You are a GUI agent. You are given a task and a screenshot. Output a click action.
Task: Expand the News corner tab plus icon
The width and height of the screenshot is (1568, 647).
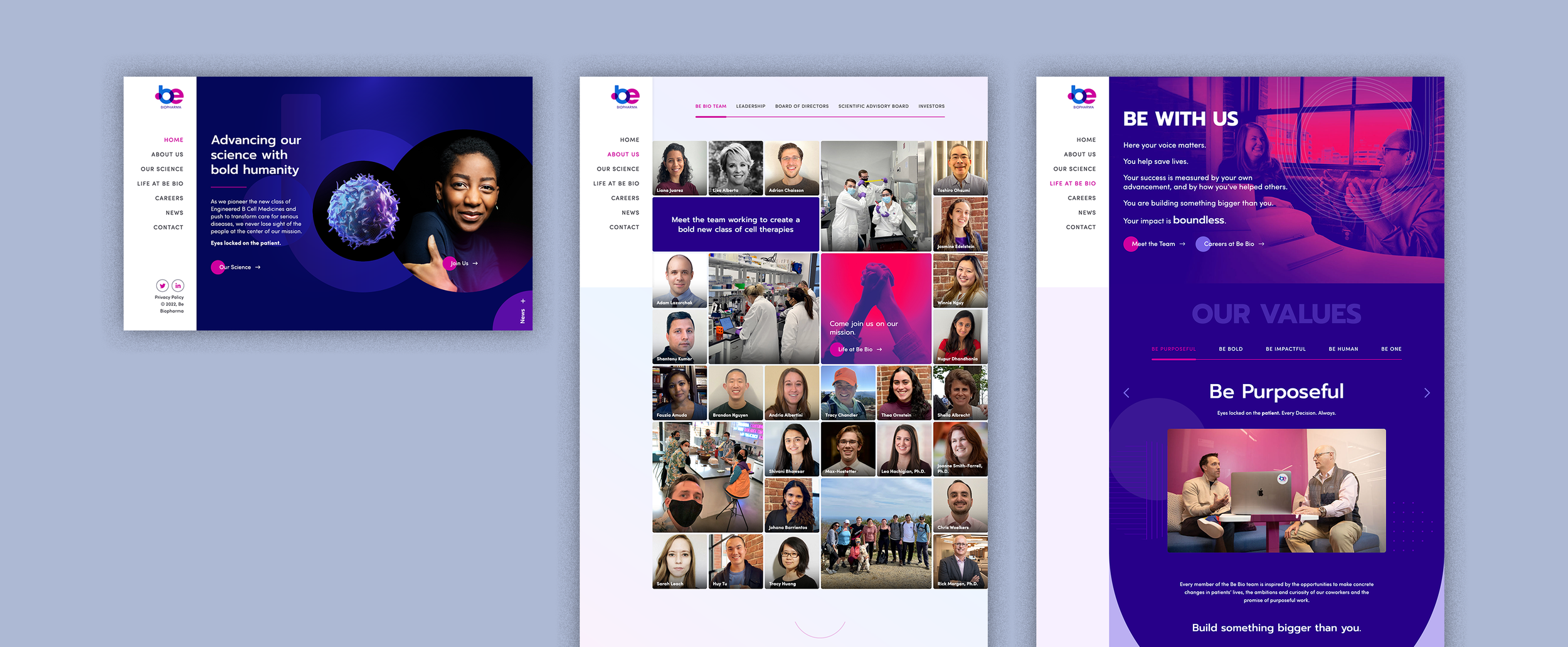[x=522, y=301]
